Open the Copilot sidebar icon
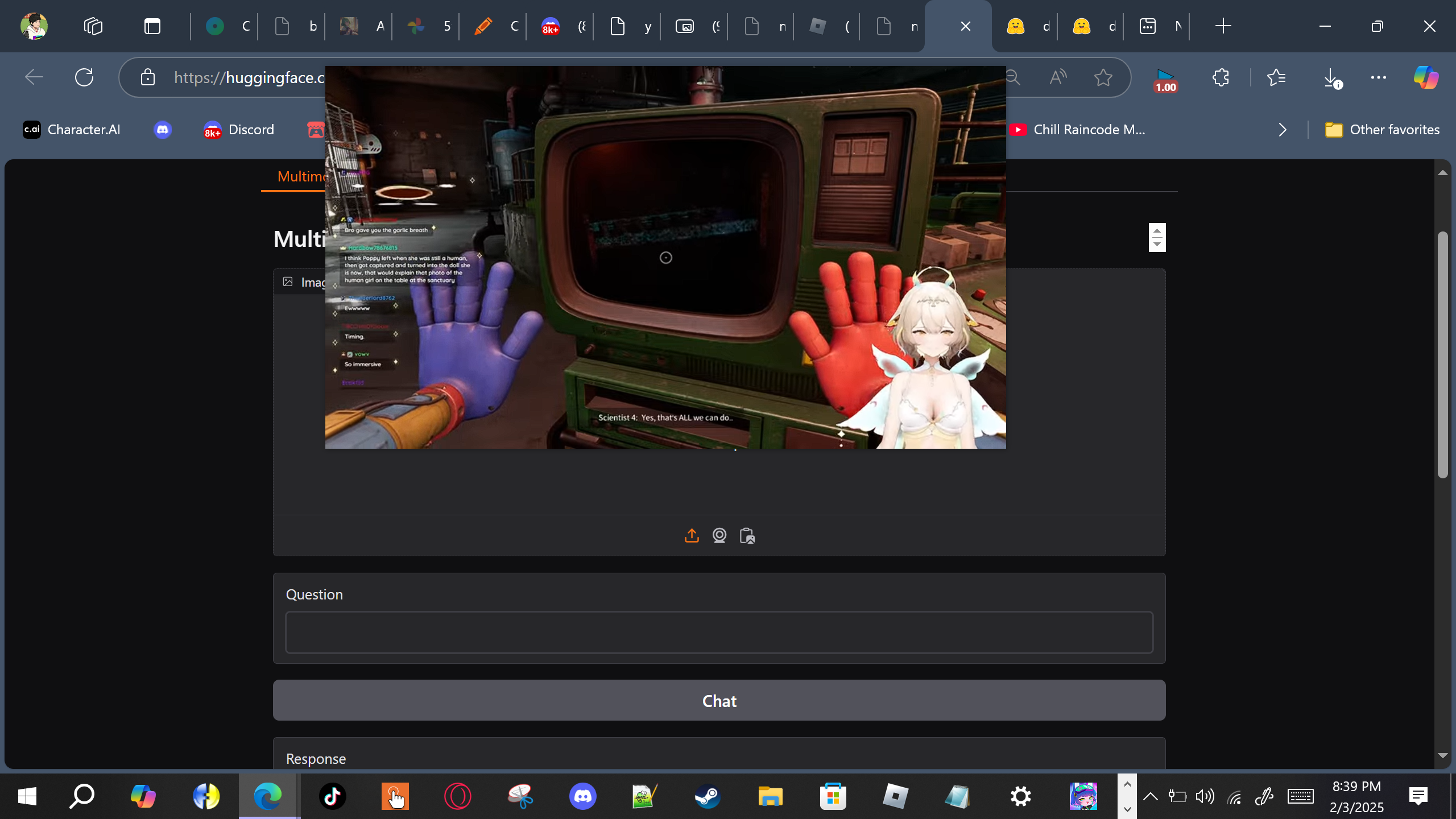The image size is (1456, 819). point(1426,77)
